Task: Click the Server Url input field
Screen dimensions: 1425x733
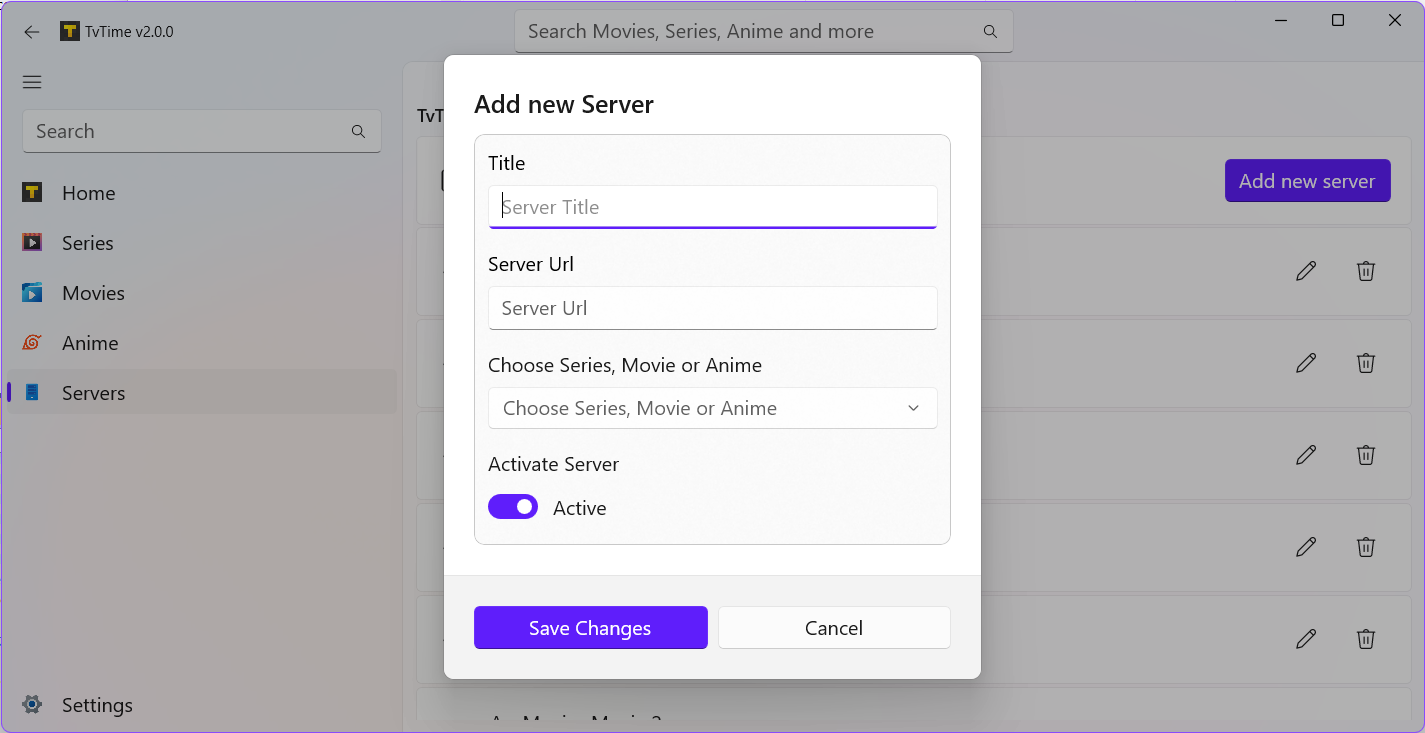Action: 713,308
